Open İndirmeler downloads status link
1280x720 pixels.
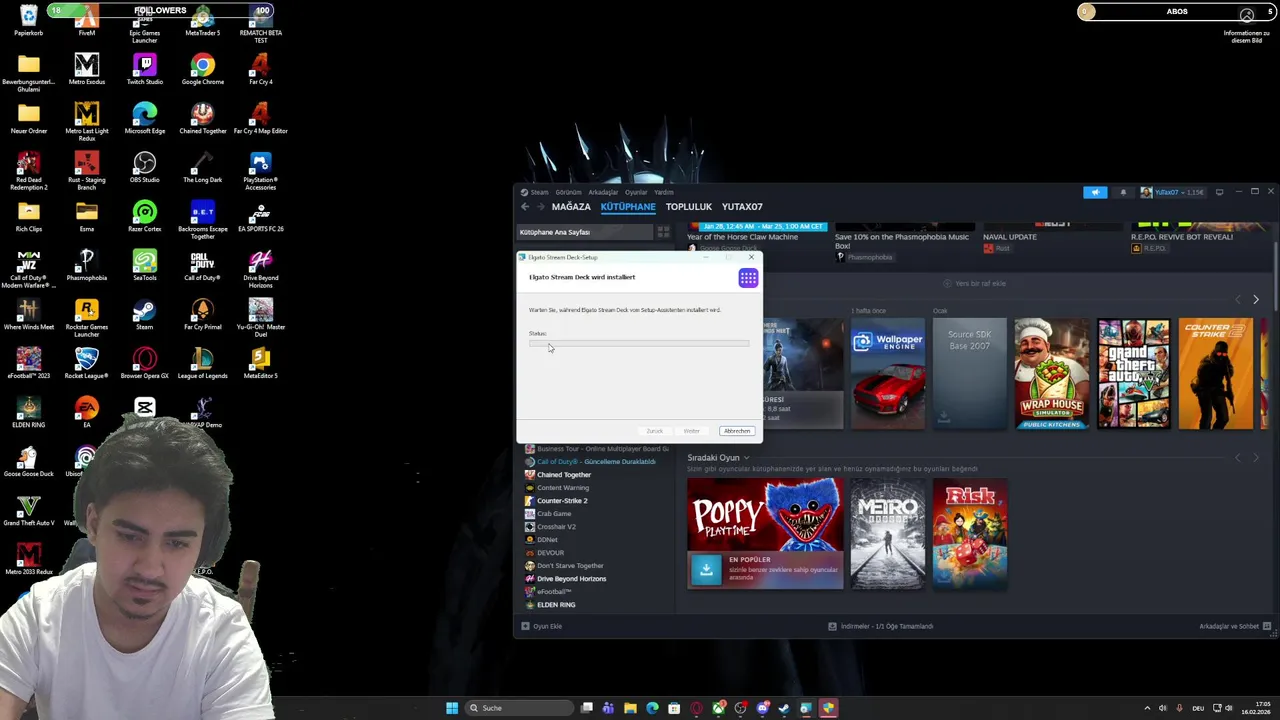pos(881,626)
